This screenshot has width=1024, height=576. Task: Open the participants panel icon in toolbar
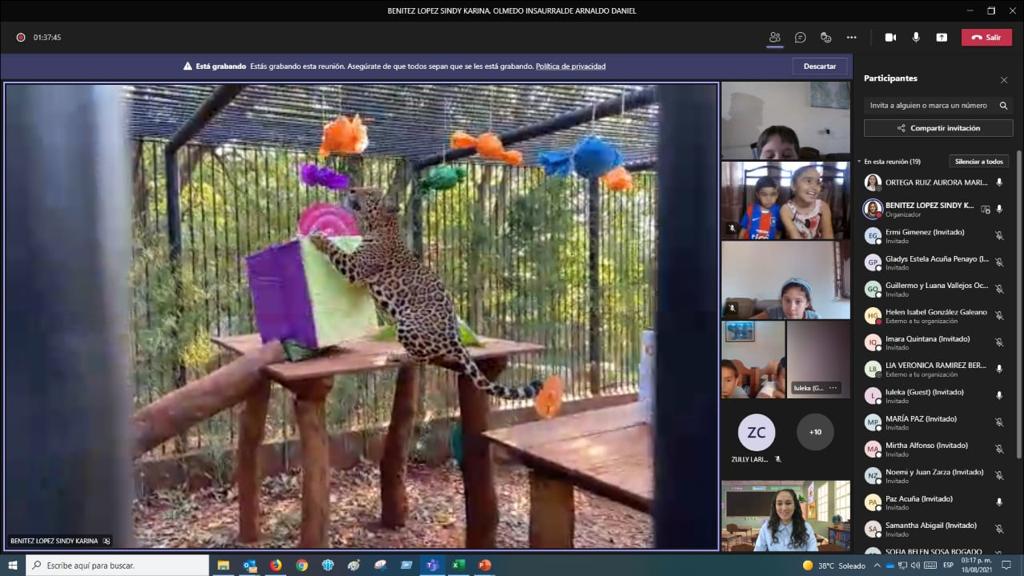tap(775, 37)
